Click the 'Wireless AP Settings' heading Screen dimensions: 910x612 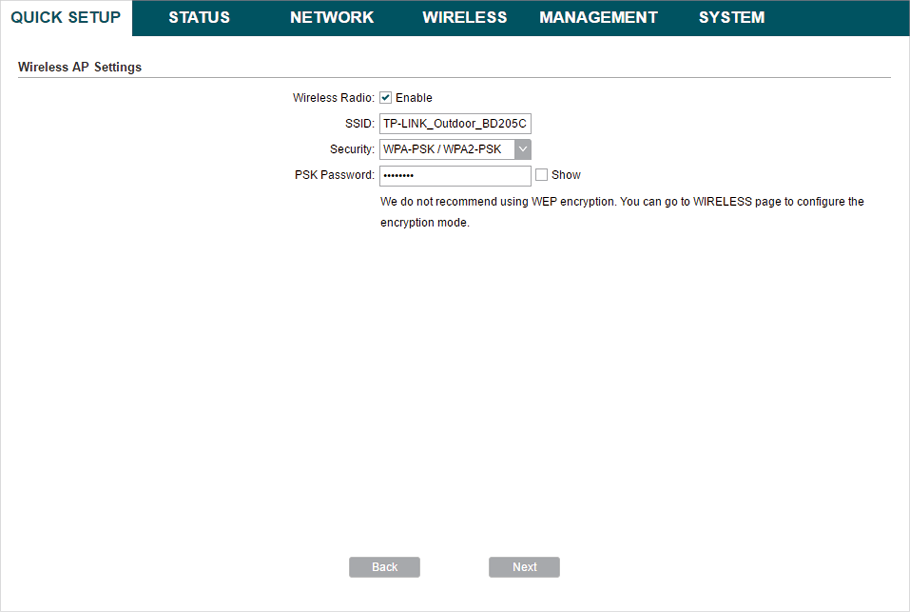pos(80,68)
